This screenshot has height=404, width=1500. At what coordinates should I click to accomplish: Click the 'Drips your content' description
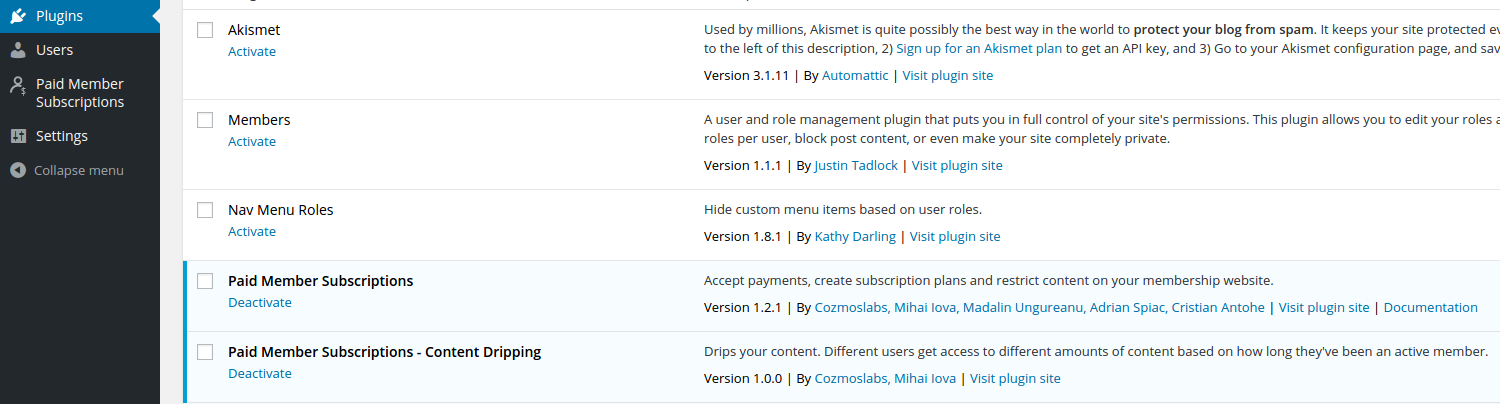point(1096,352)
